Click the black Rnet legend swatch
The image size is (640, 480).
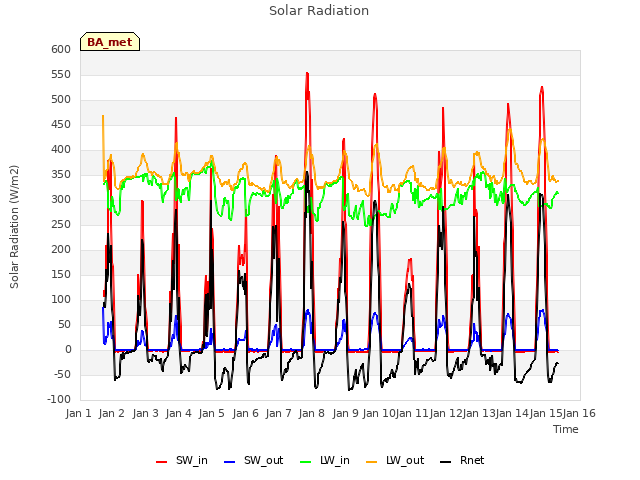[446, 462]
